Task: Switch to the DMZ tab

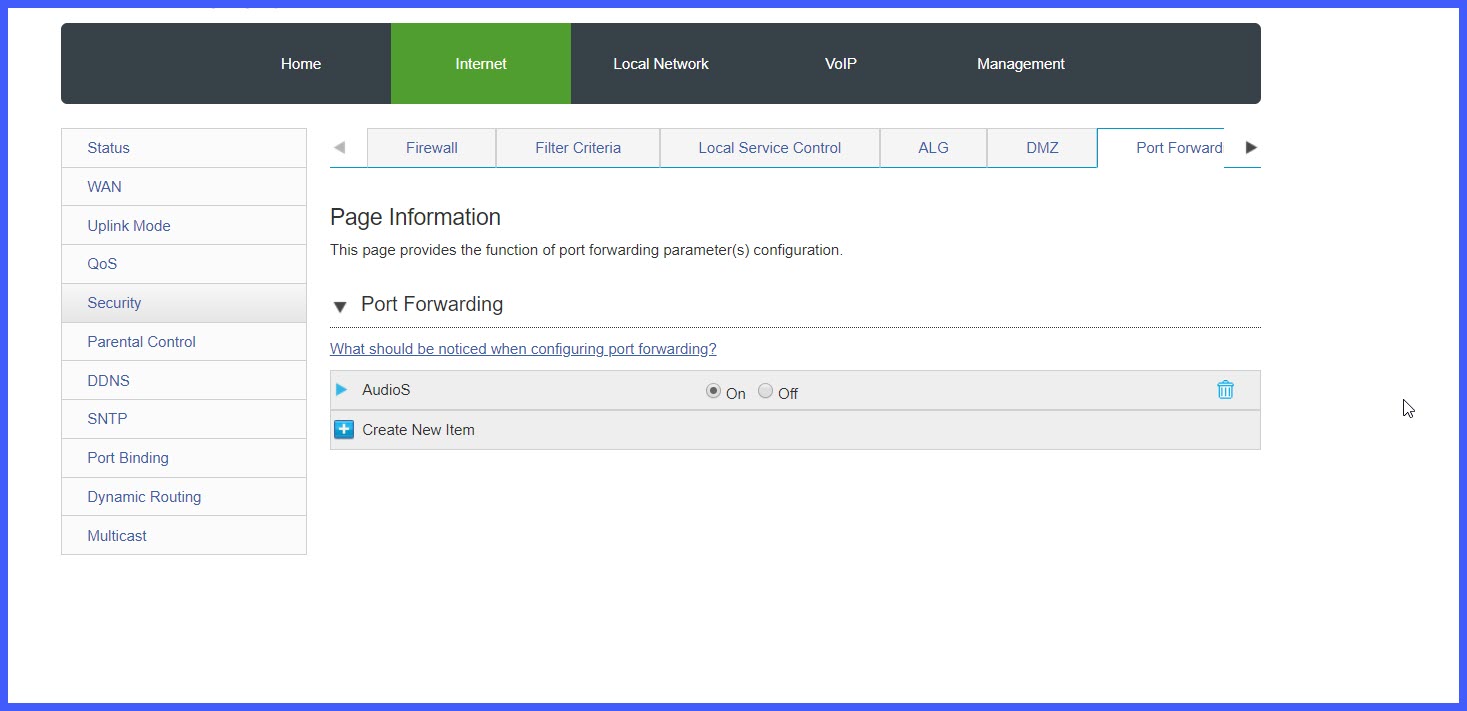Action: (1042, 148)
